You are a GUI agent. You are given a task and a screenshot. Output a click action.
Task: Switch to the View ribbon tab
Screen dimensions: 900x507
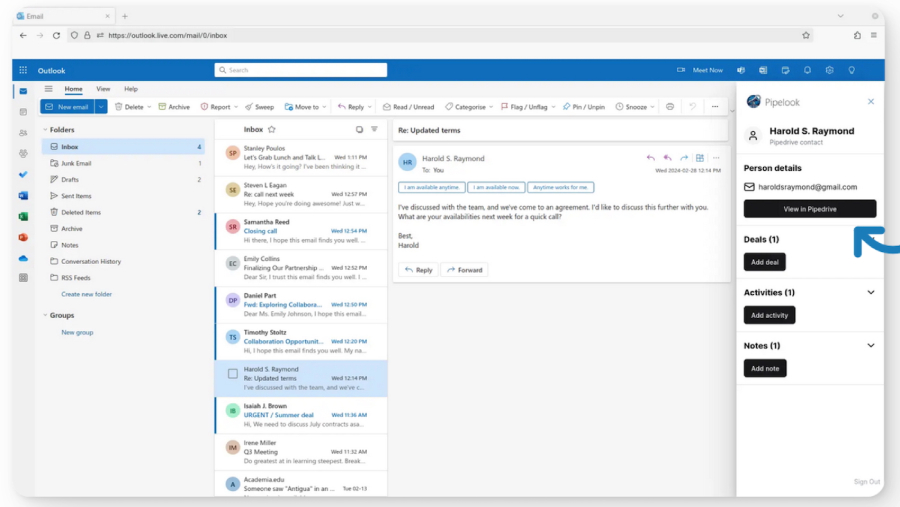pyautogui.click(x=103, y=89)
